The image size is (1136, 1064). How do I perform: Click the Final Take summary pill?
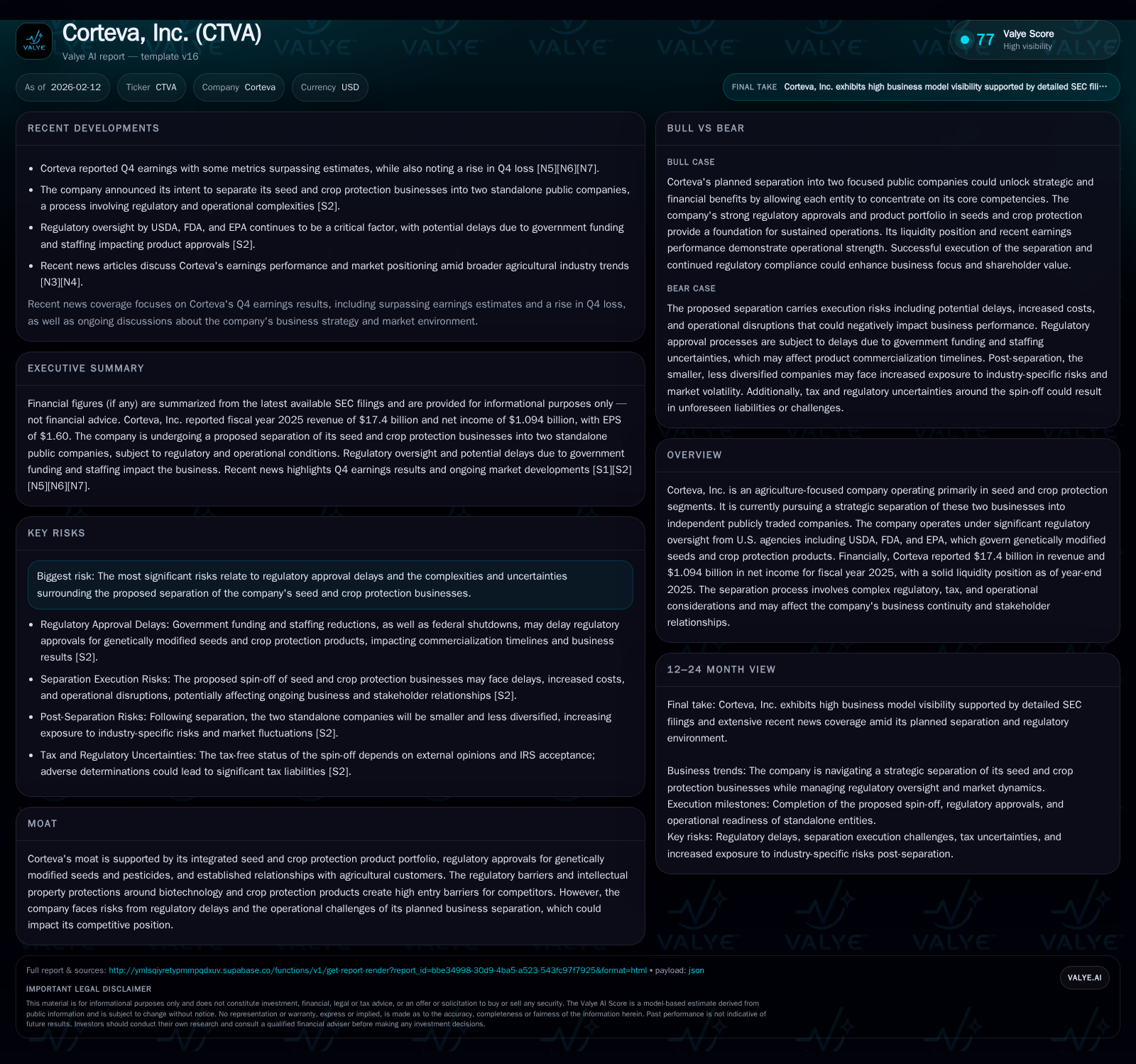[x=921, y=87]
